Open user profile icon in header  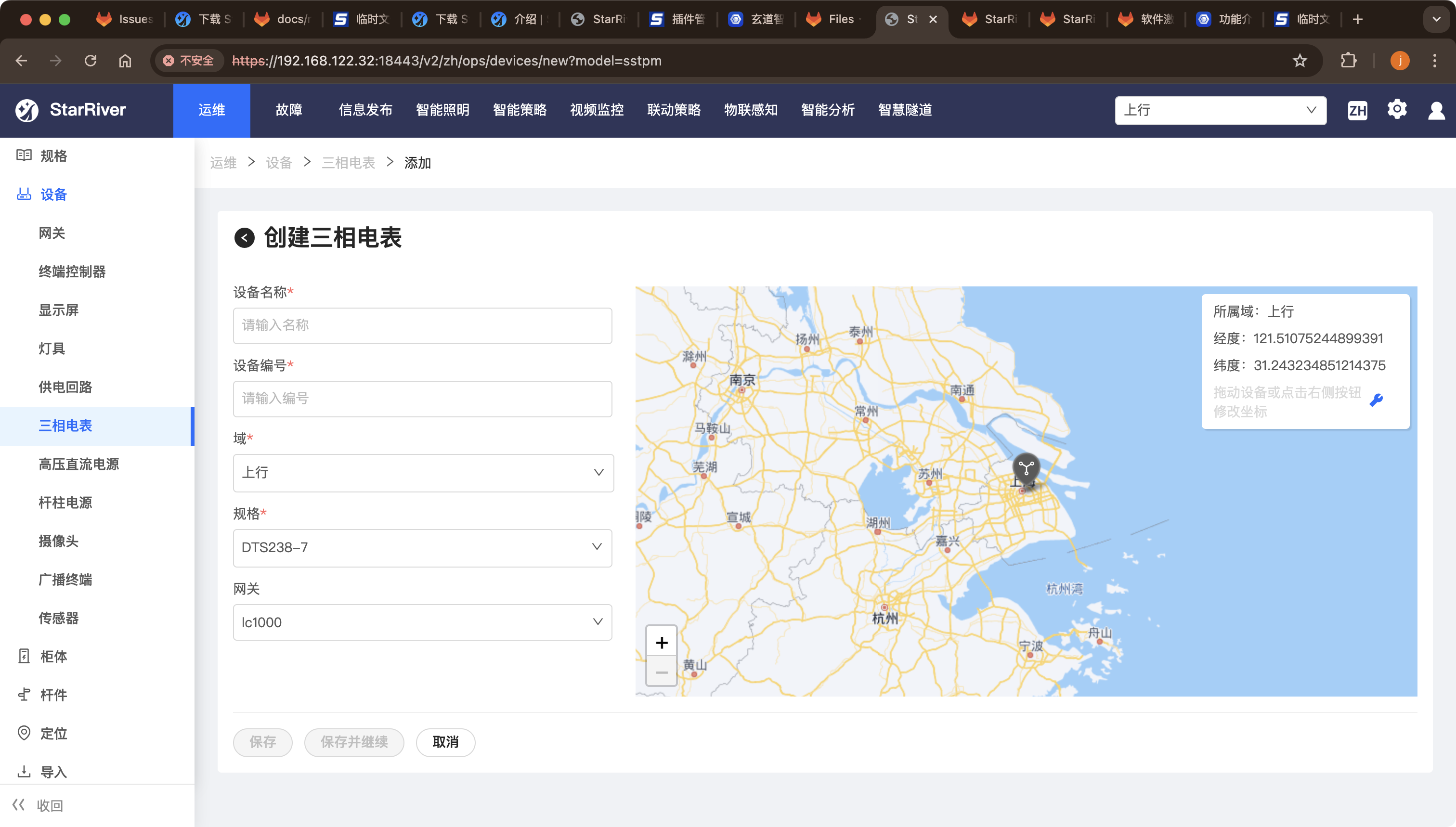coord(1436,110)
